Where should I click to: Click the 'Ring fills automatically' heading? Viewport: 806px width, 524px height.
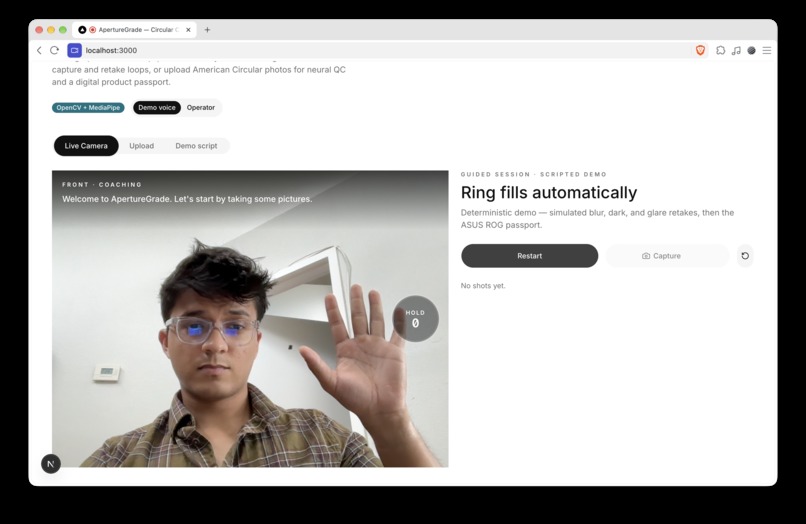click(x=548, y=192)
